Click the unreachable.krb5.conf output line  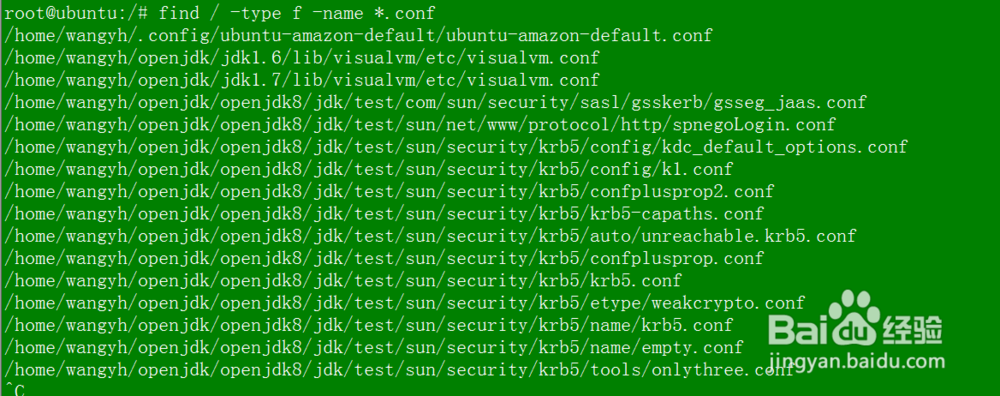(x=430, y=236)
